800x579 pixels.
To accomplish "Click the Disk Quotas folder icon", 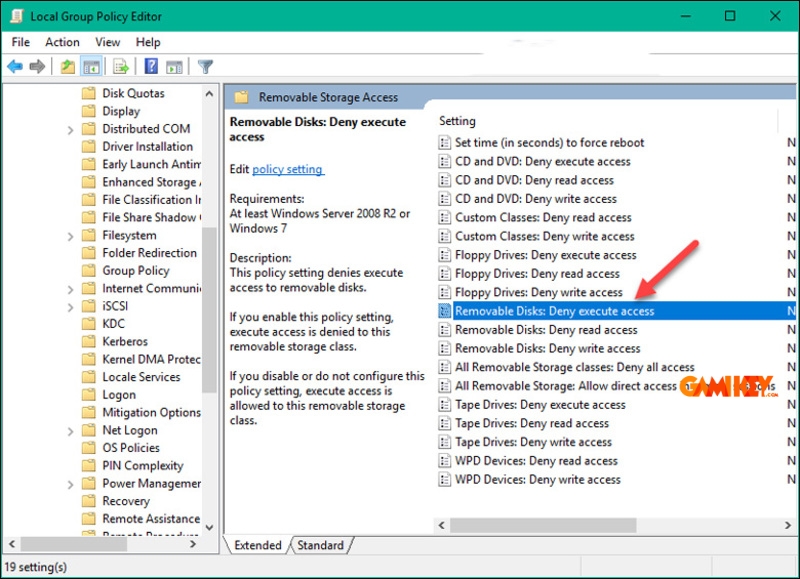I will tap(89, 93).
